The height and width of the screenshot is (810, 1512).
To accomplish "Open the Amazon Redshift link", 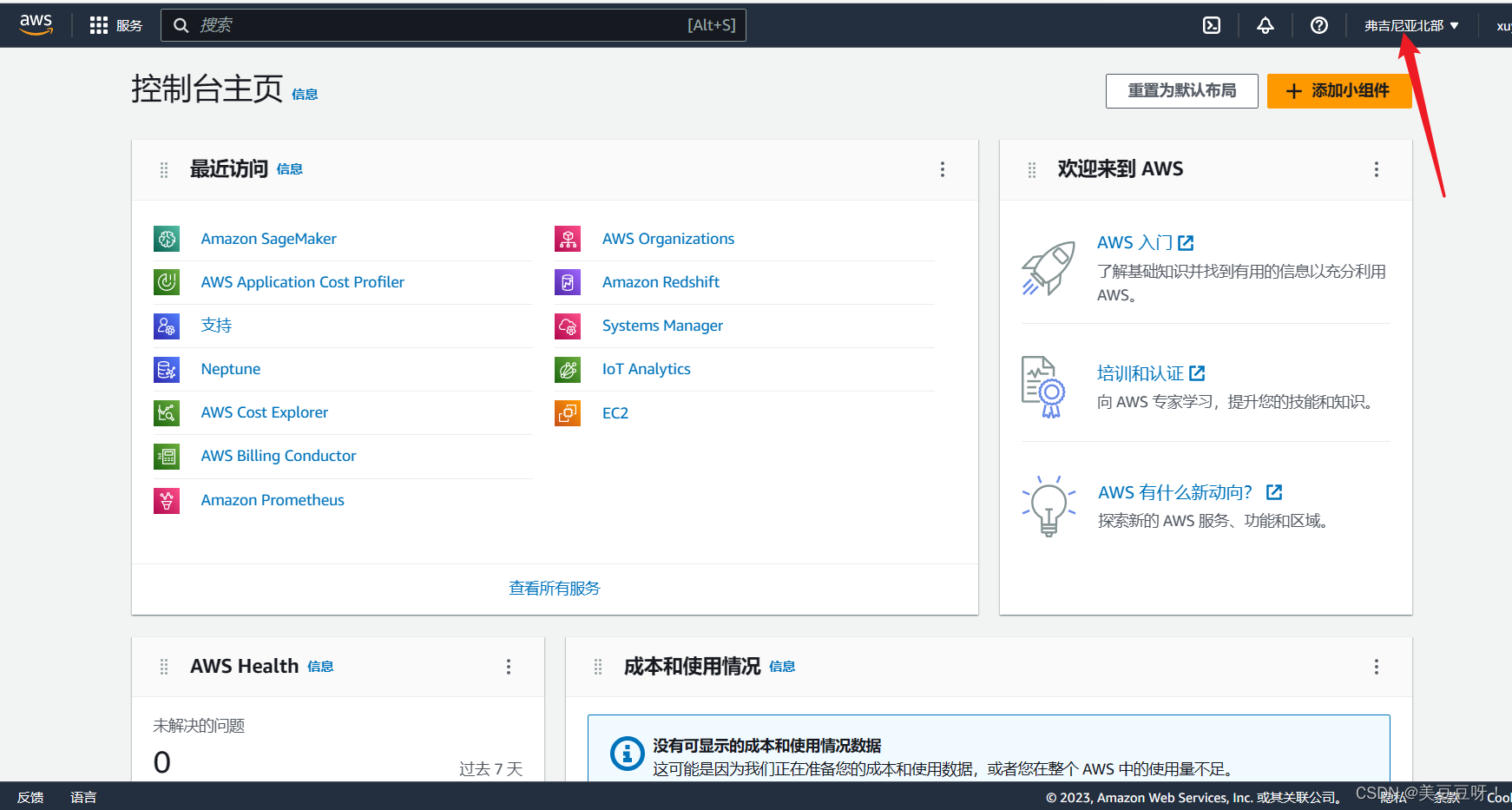I will pyautogui.click(x=661, y=282).
